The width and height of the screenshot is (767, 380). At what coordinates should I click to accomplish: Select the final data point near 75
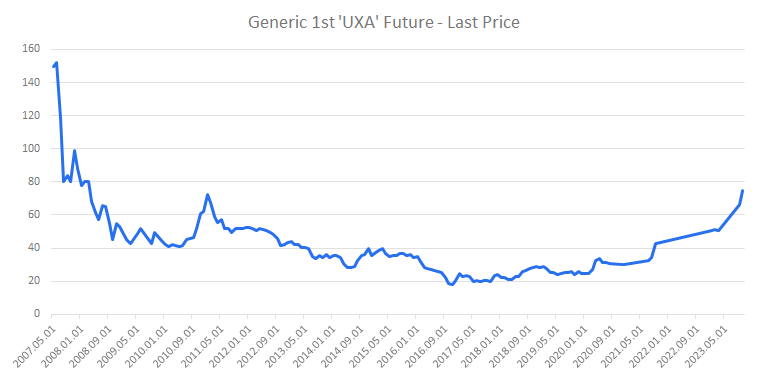click(x=743, y=191)
